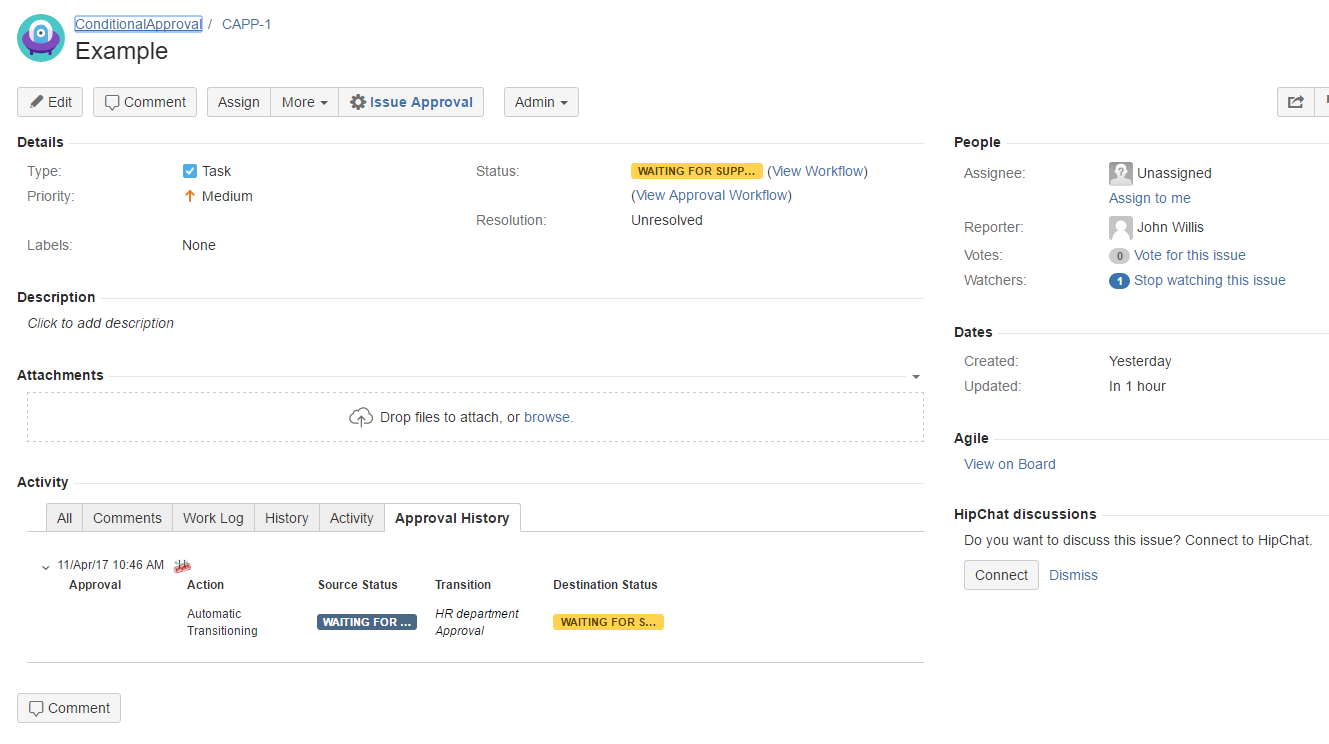
Task: Open the Admin dropdown menu
Action: pos(541,102)
